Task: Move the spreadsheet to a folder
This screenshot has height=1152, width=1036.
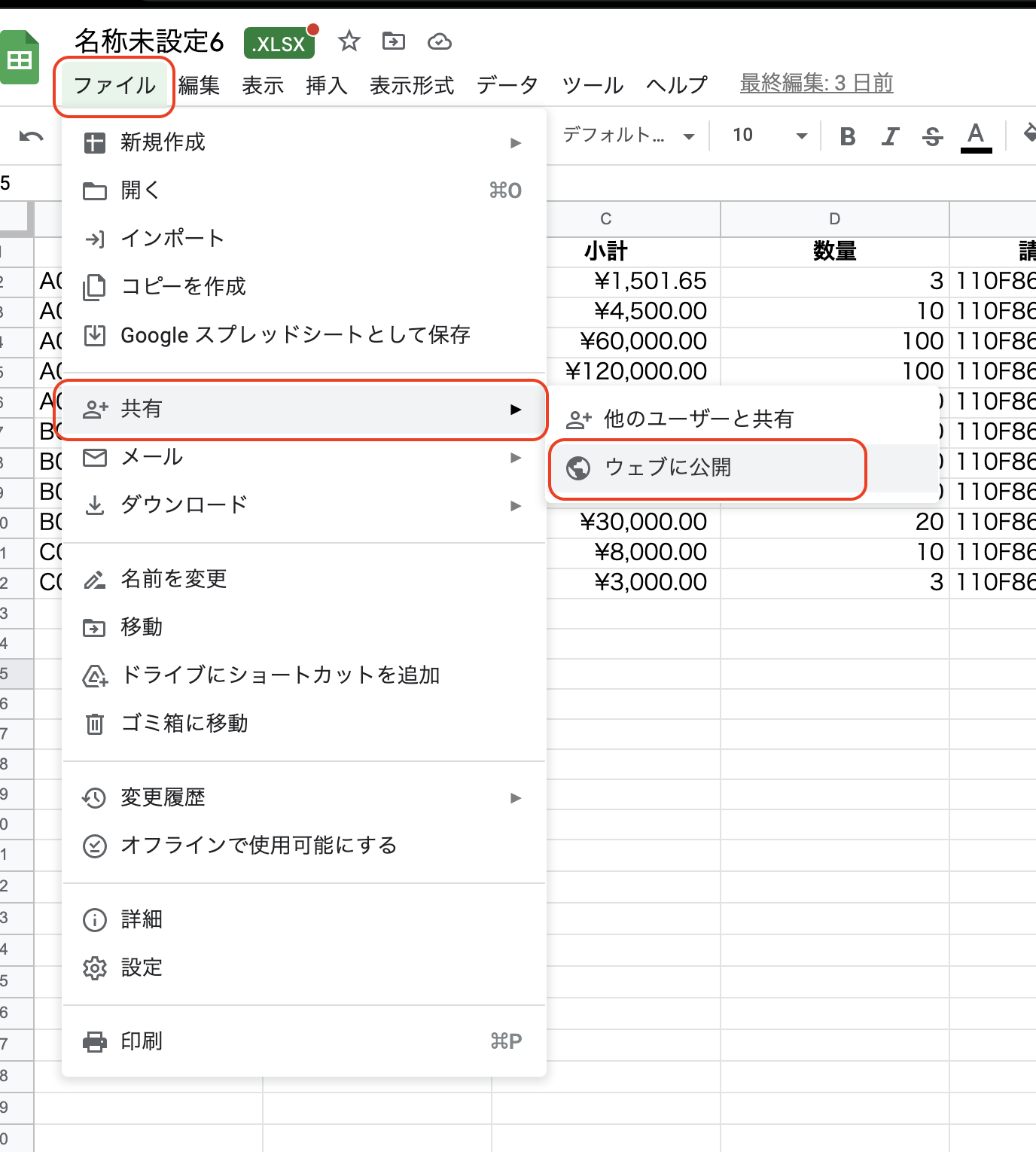Action: 393,42
